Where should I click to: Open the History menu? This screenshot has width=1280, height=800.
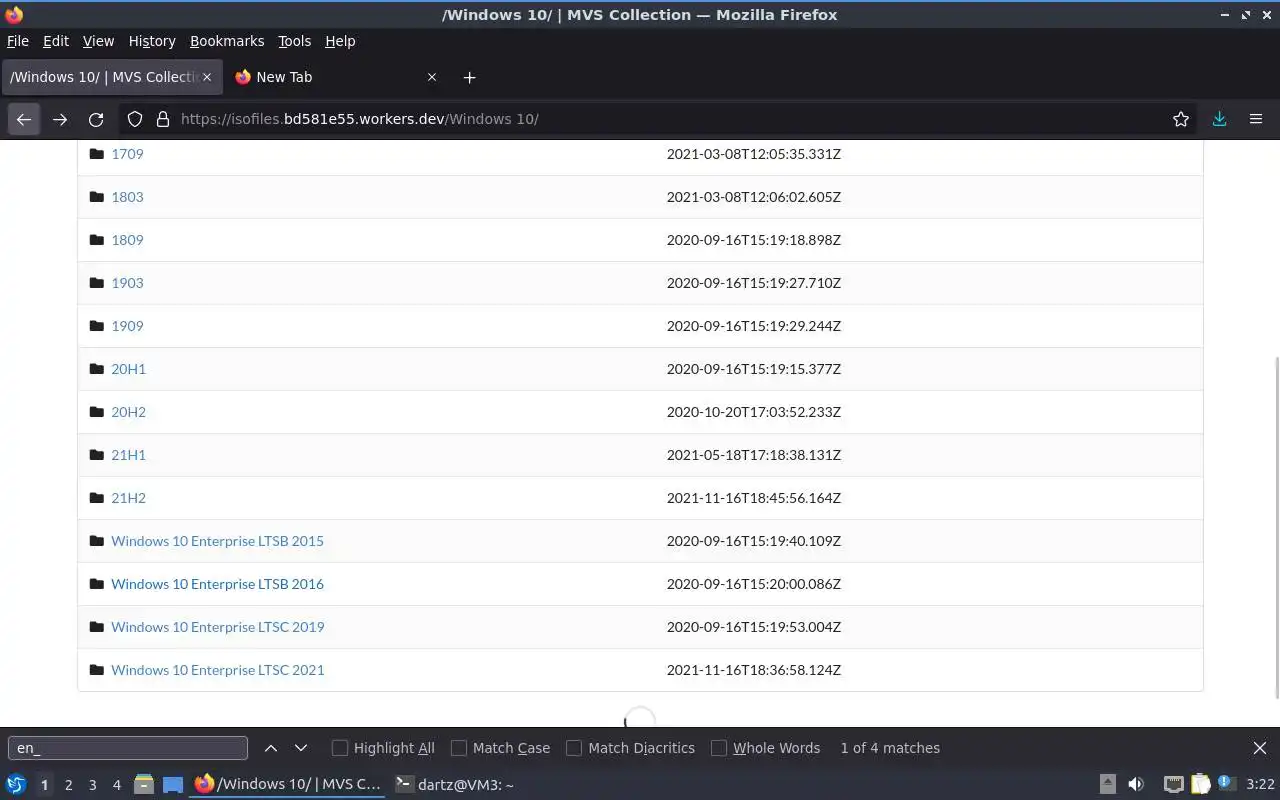click(x=152, y=41)
